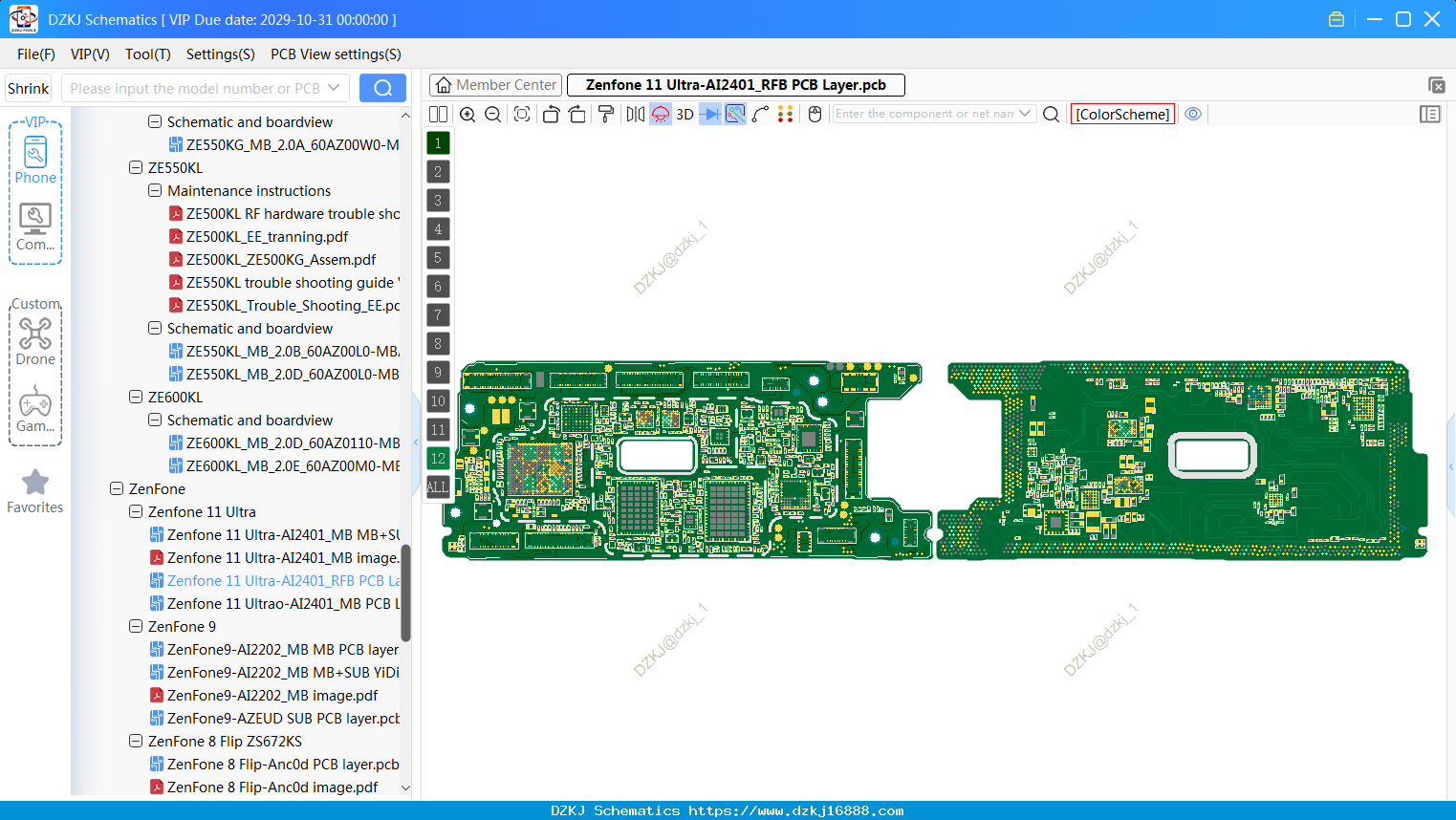Open Favorites
The width and height of the screenshot is (1456, 820).
35,491
